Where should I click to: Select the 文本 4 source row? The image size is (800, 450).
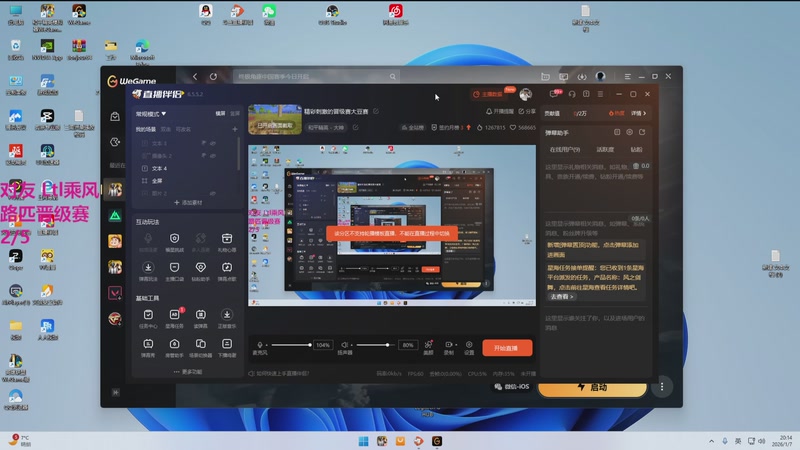186,168
